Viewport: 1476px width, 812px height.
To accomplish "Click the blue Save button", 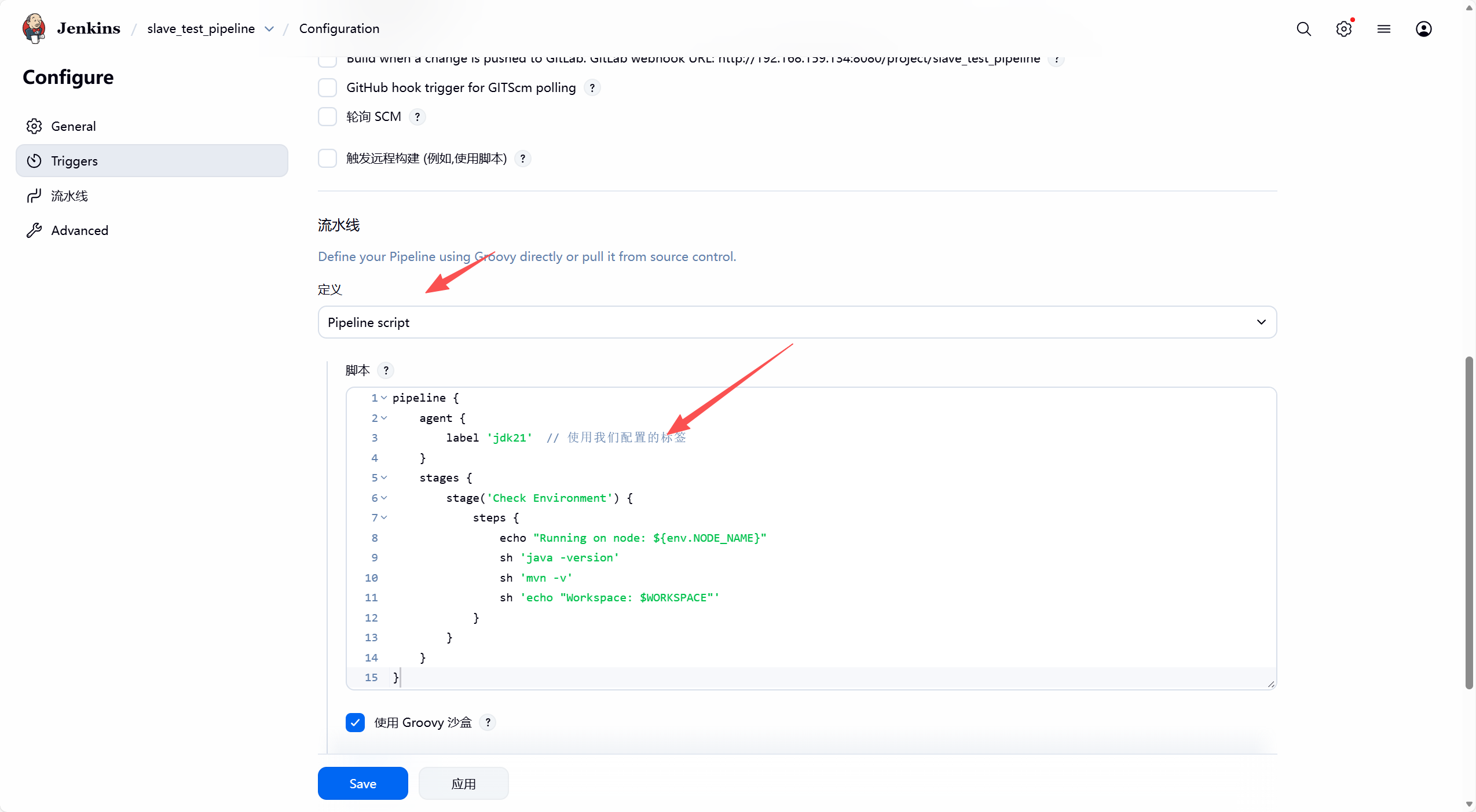I will click(x=362, y=784).
